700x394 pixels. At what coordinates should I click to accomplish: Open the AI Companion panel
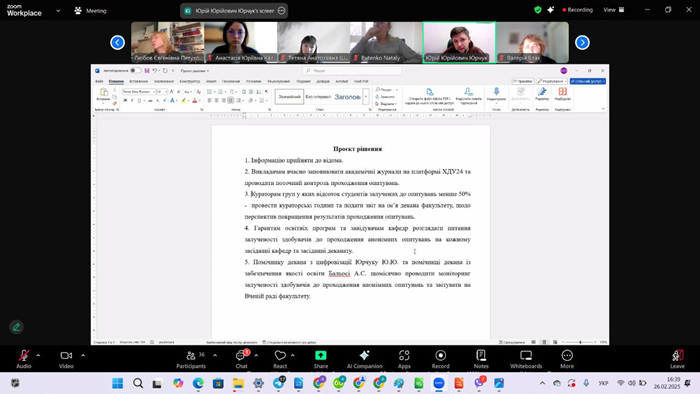pos(364,359)
